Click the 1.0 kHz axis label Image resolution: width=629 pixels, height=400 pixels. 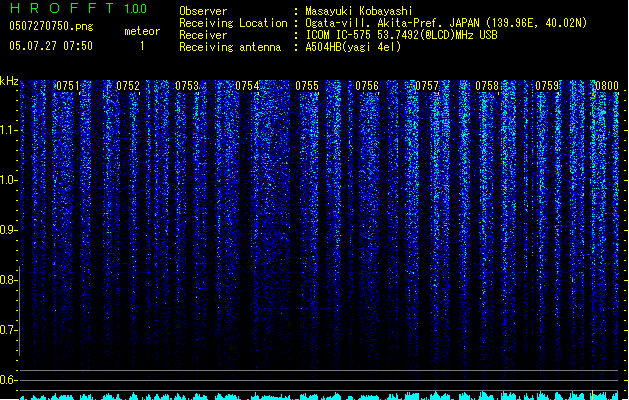coord(8,180)
